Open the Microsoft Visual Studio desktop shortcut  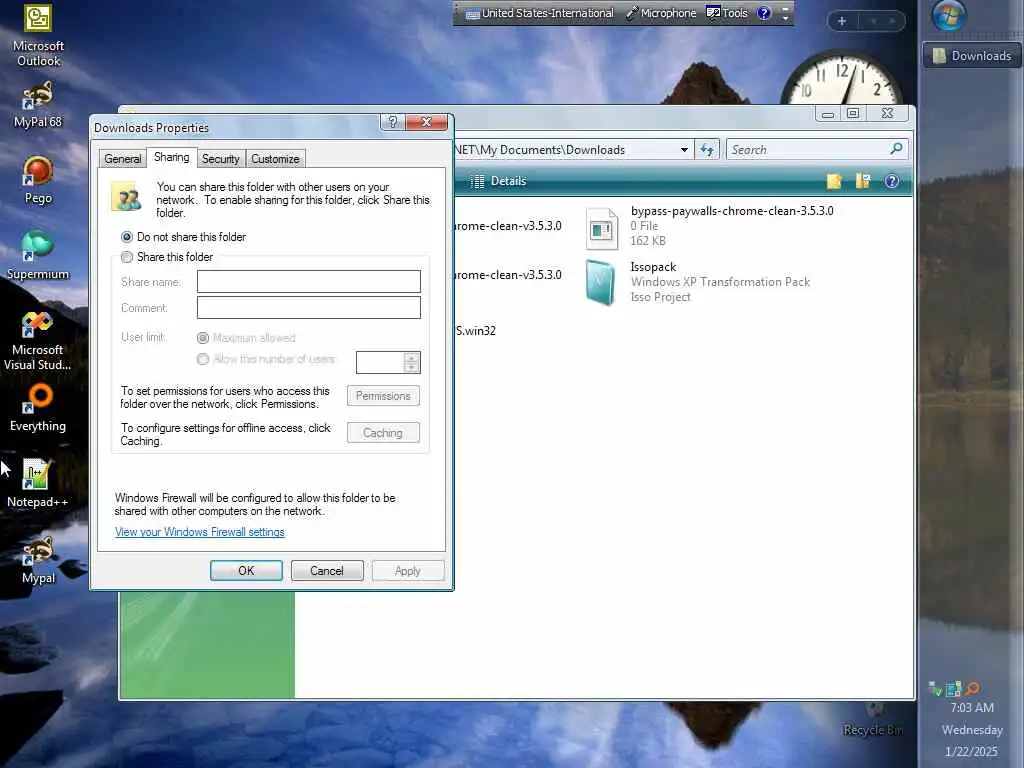tap(38, 341)
